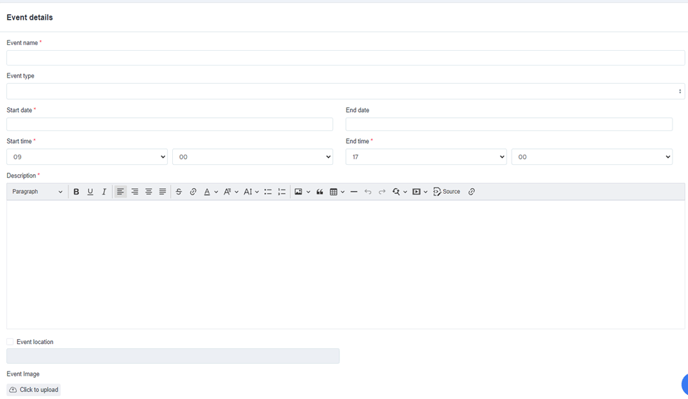
Task: Switch editor to Source view
Action: (x=447, y=192)
